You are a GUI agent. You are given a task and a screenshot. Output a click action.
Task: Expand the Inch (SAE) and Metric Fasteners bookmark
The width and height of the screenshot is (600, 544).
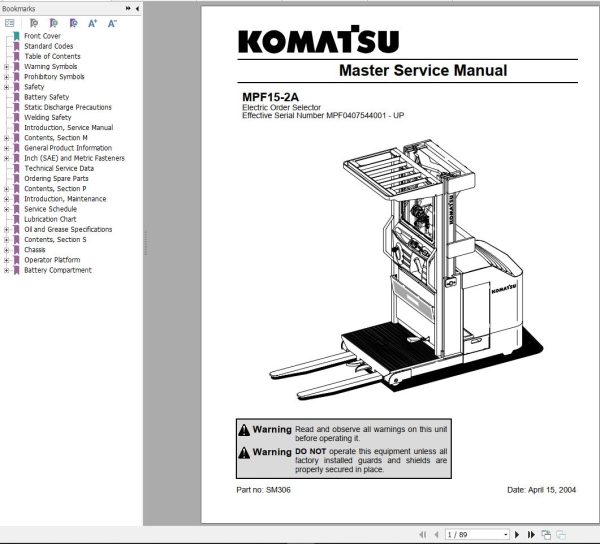point(6,158)
